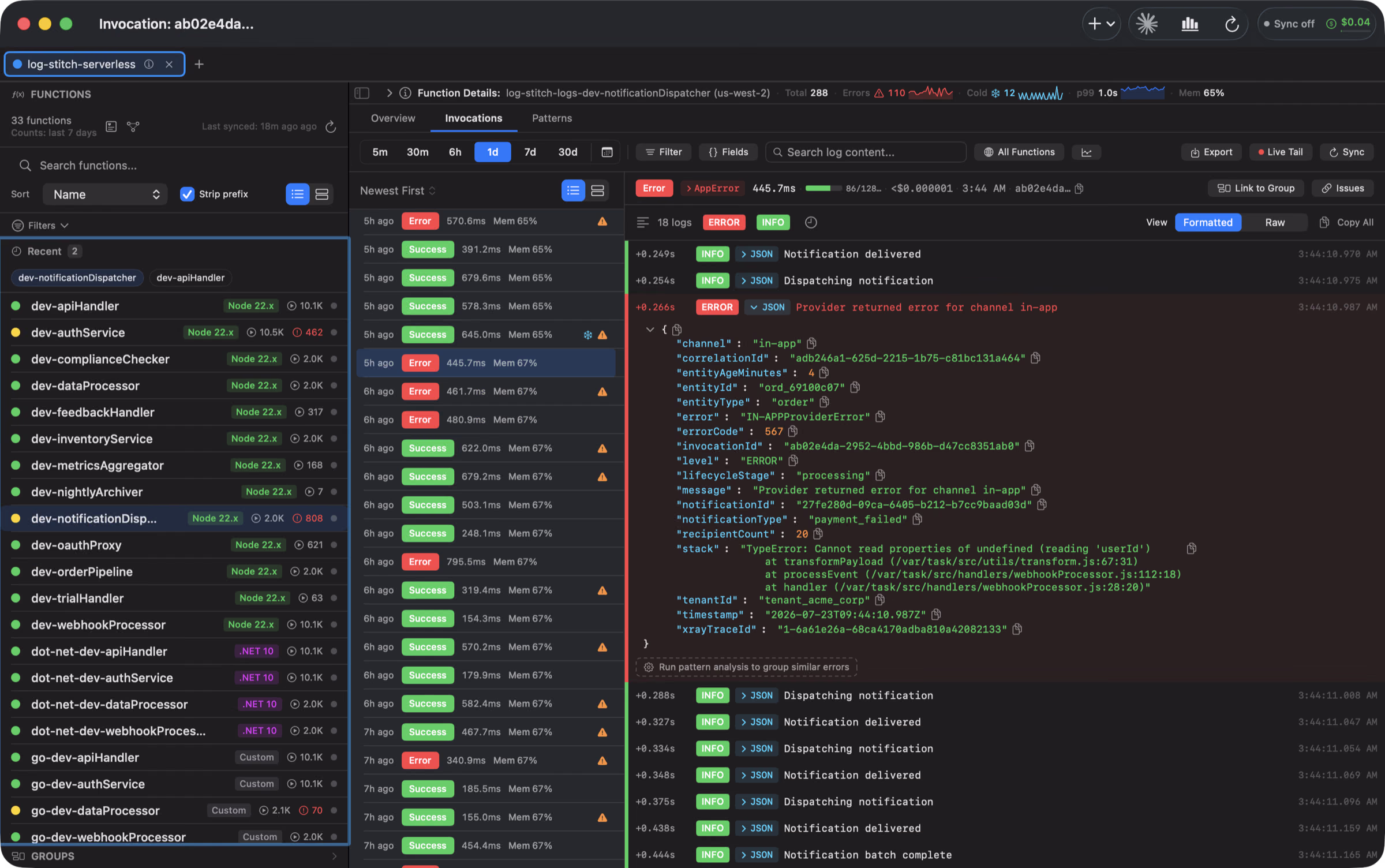Select the 795.5ms Error invocation

pos(487,562)
